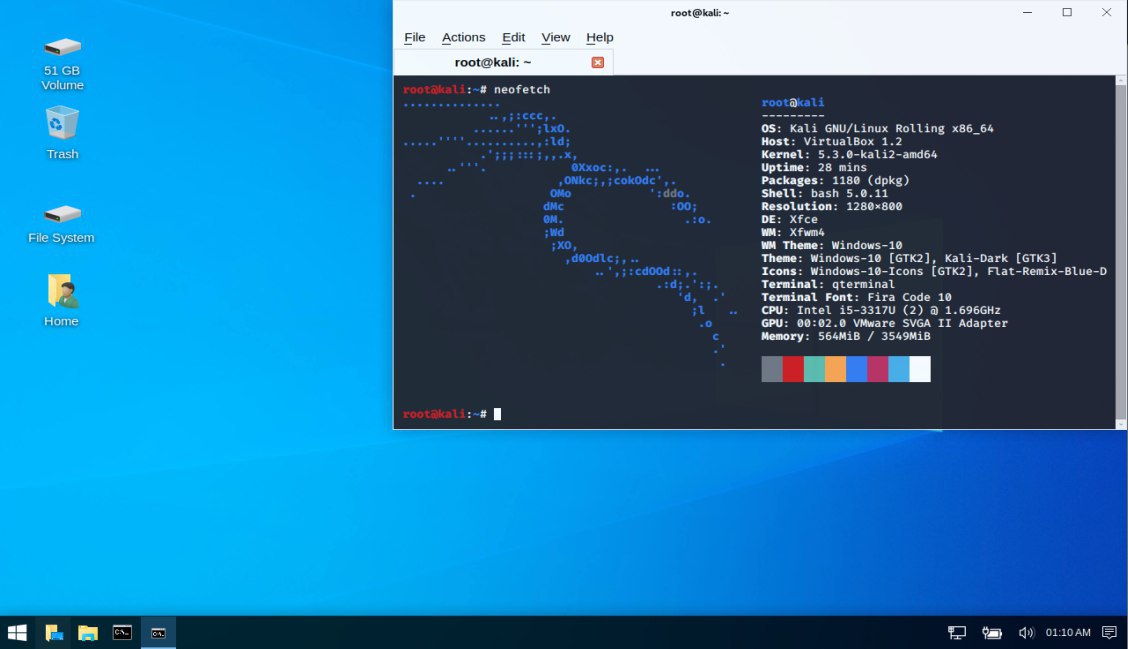
Task: Click the 'neofetch' command text
Action: pyautogui.click(x=522, y=89)
